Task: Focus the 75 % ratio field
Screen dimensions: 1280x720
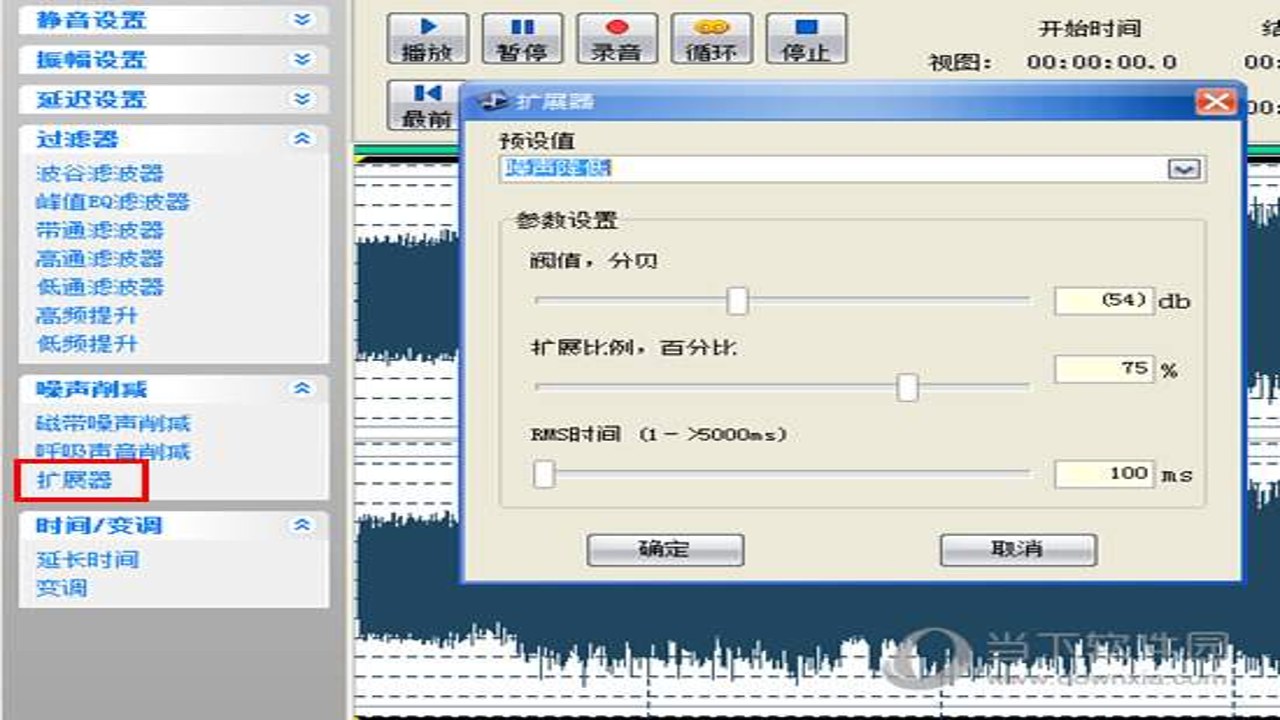Action: [1104, 369]
